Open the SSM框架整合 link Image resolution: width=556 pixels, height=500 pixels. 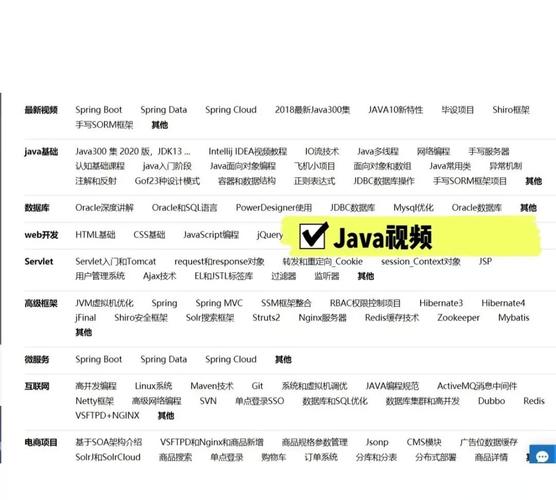click(286, 303)
